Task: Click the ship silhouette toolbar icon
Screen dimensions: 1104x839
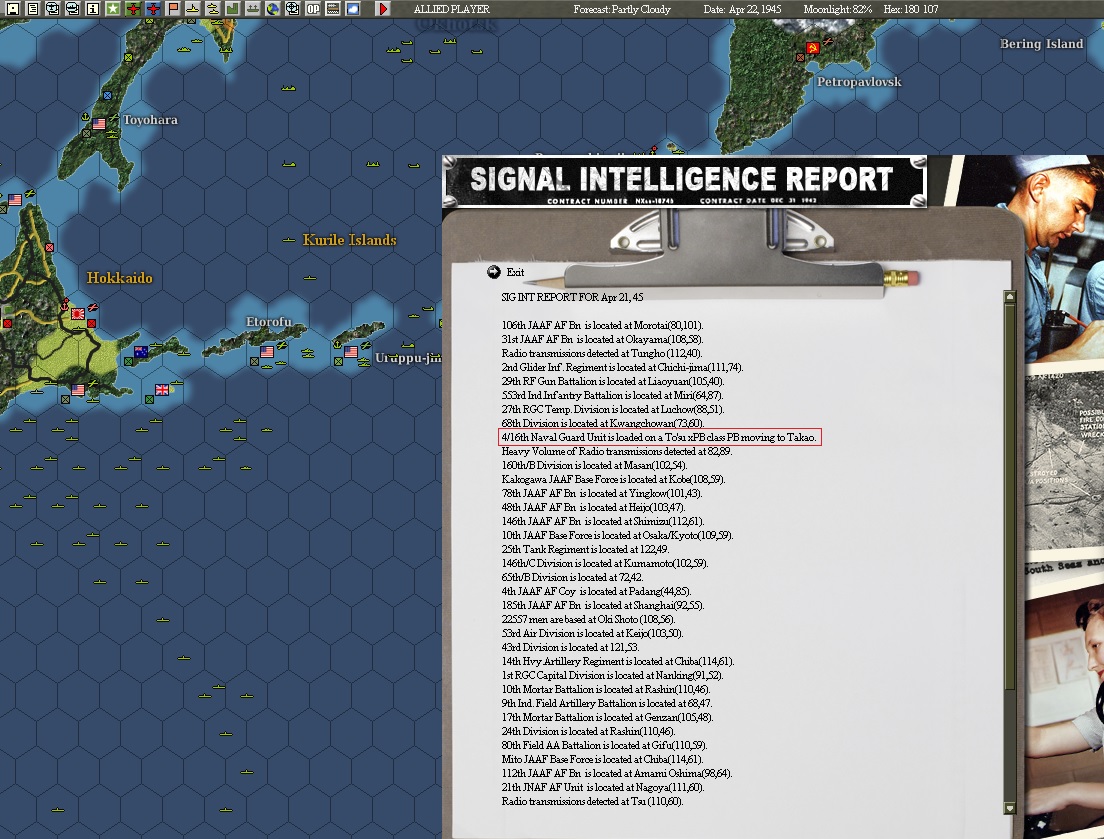Action: pos(193,9)
